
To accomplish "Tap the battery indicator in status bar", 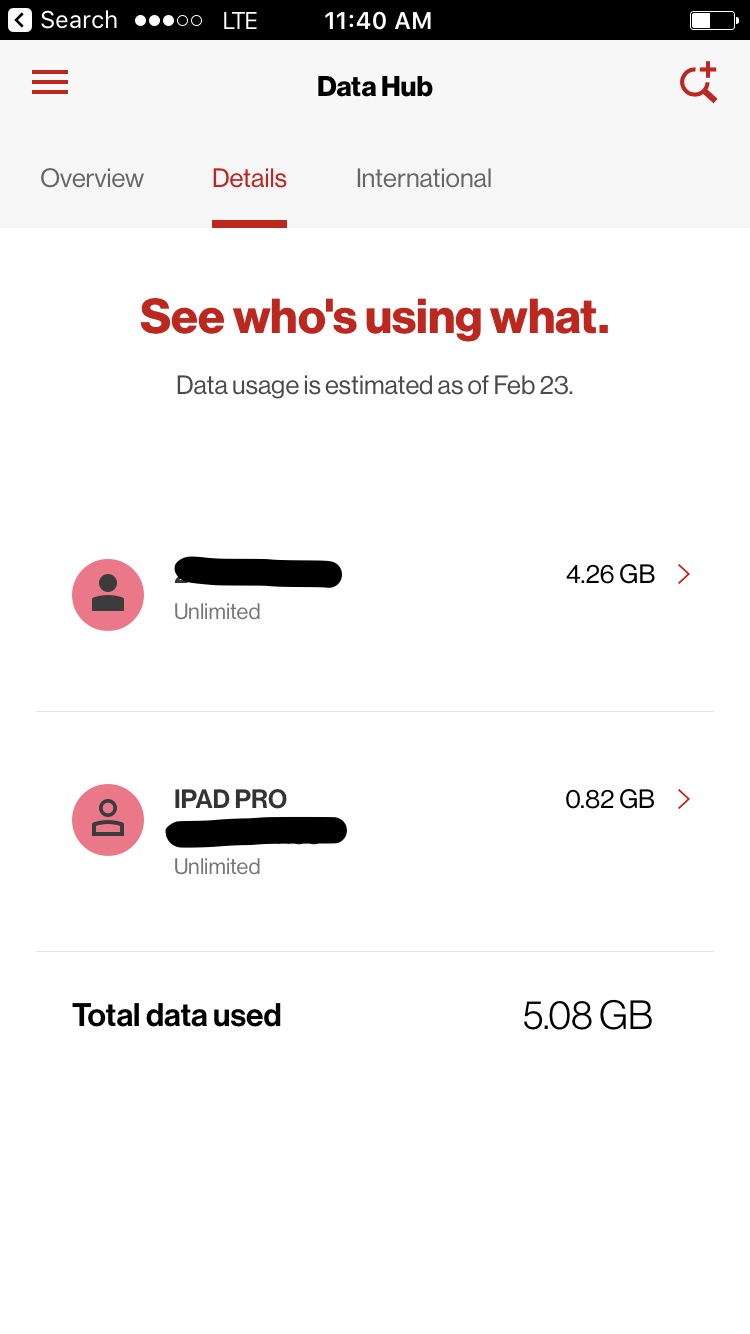I will click(x=712, y=20).
